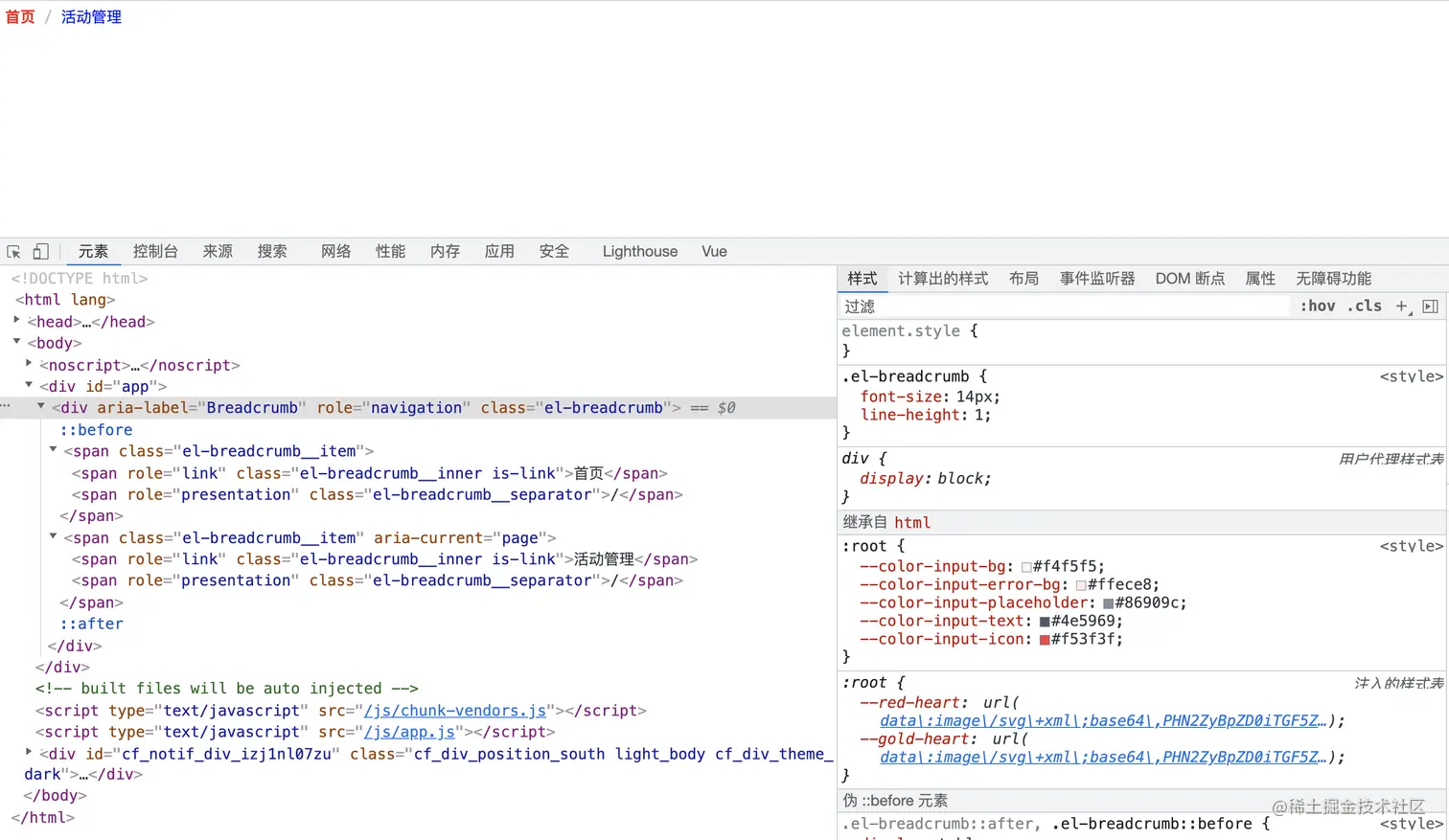The height and width of the screenshot is (840, 1449).
Task: Collapse the body element node
Action: click(x=17, y=342)
